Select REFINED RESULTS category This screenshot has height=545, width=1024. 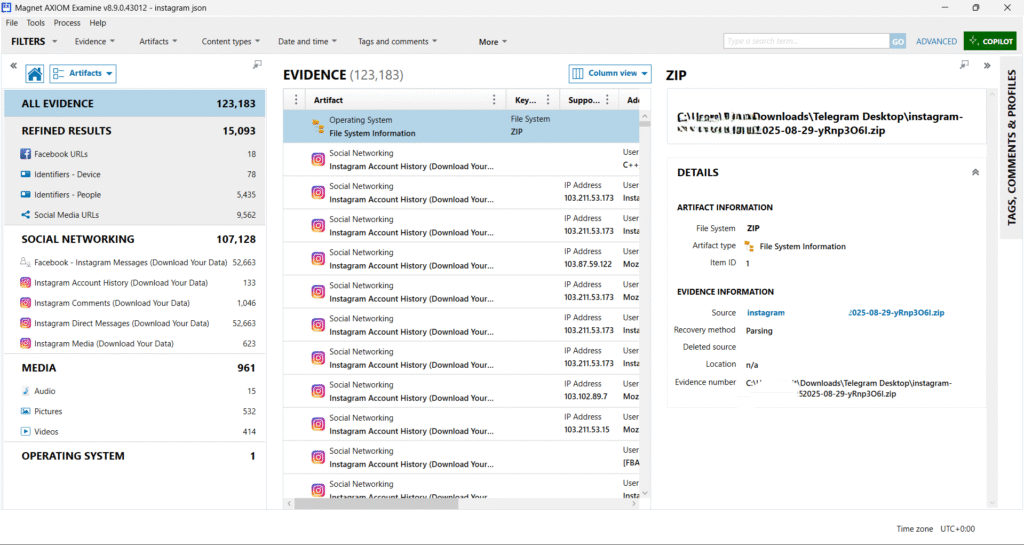point(135,131)
